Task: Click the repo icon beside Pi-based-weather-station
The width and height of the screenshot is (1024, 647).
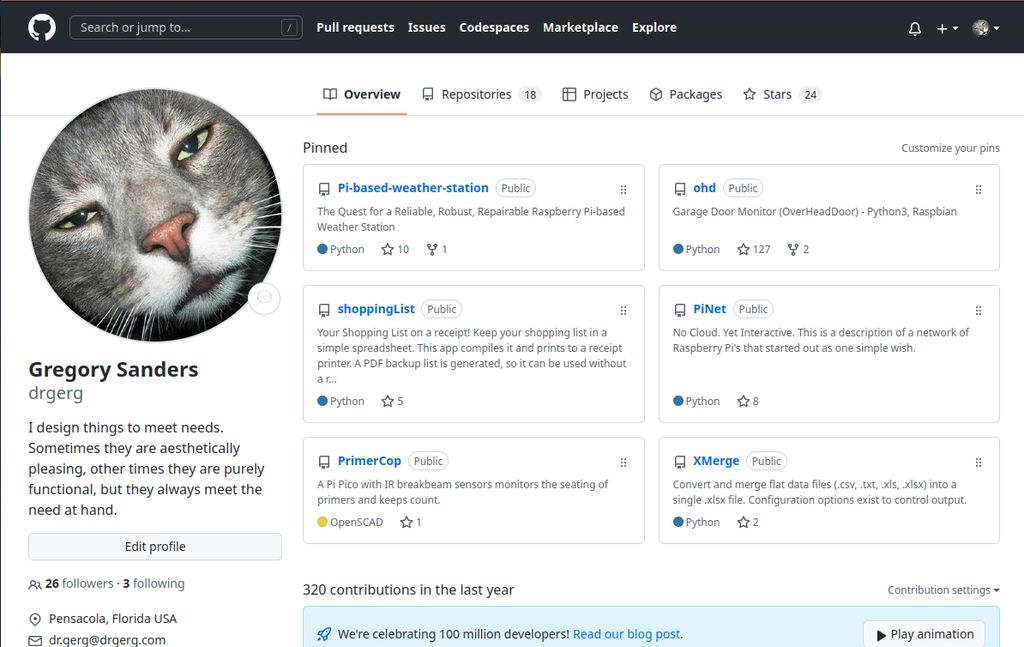Action: (324, 189)
